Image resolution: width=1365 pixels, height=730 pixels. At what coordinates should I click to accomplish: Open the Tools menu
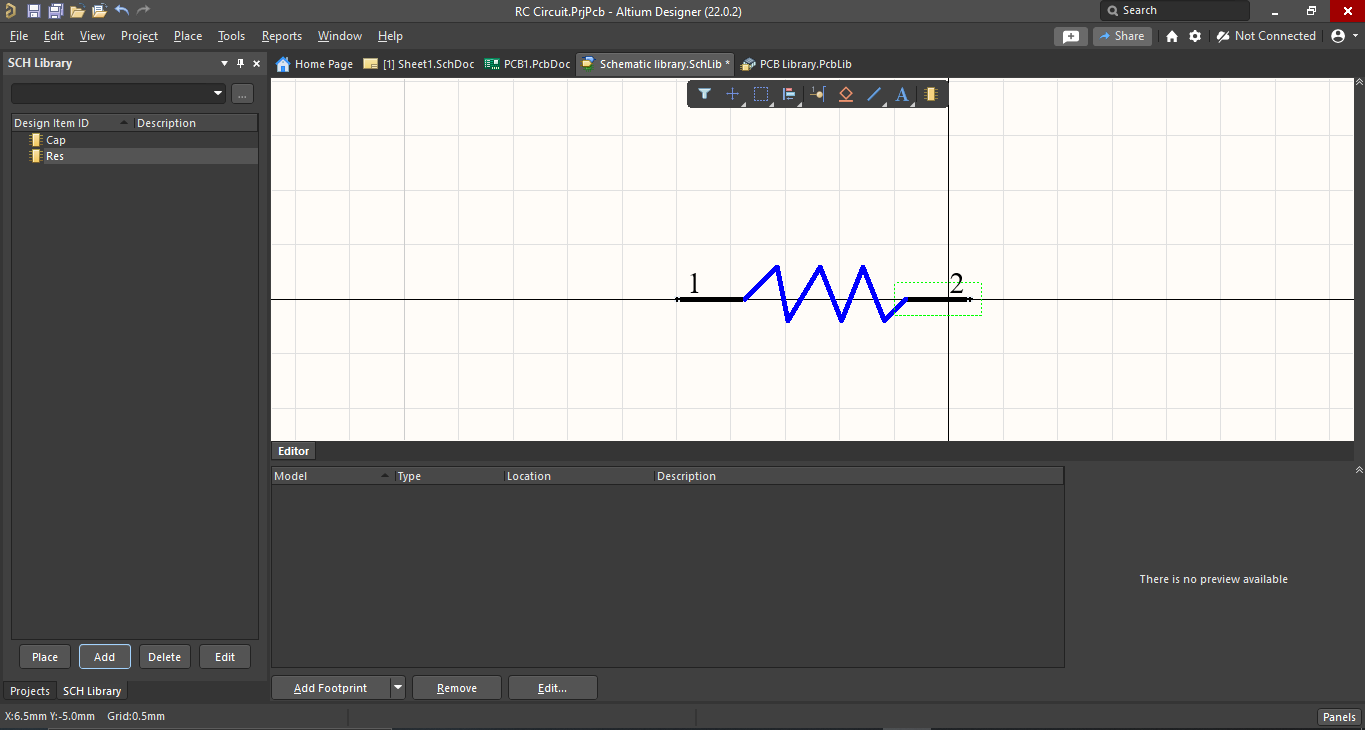231,36
